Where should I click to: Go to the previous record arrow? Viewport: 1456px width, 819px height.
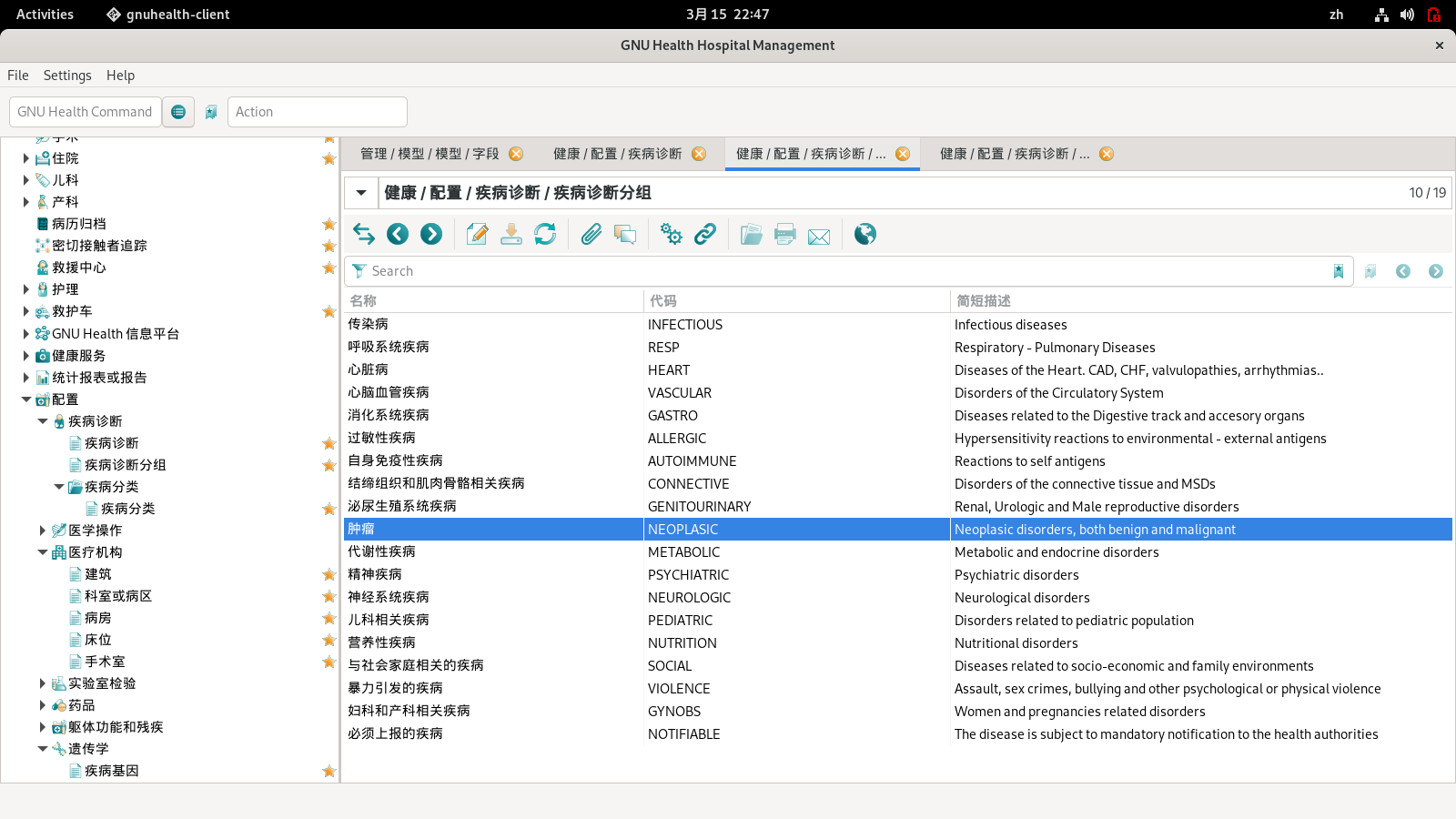coord(398,235)
